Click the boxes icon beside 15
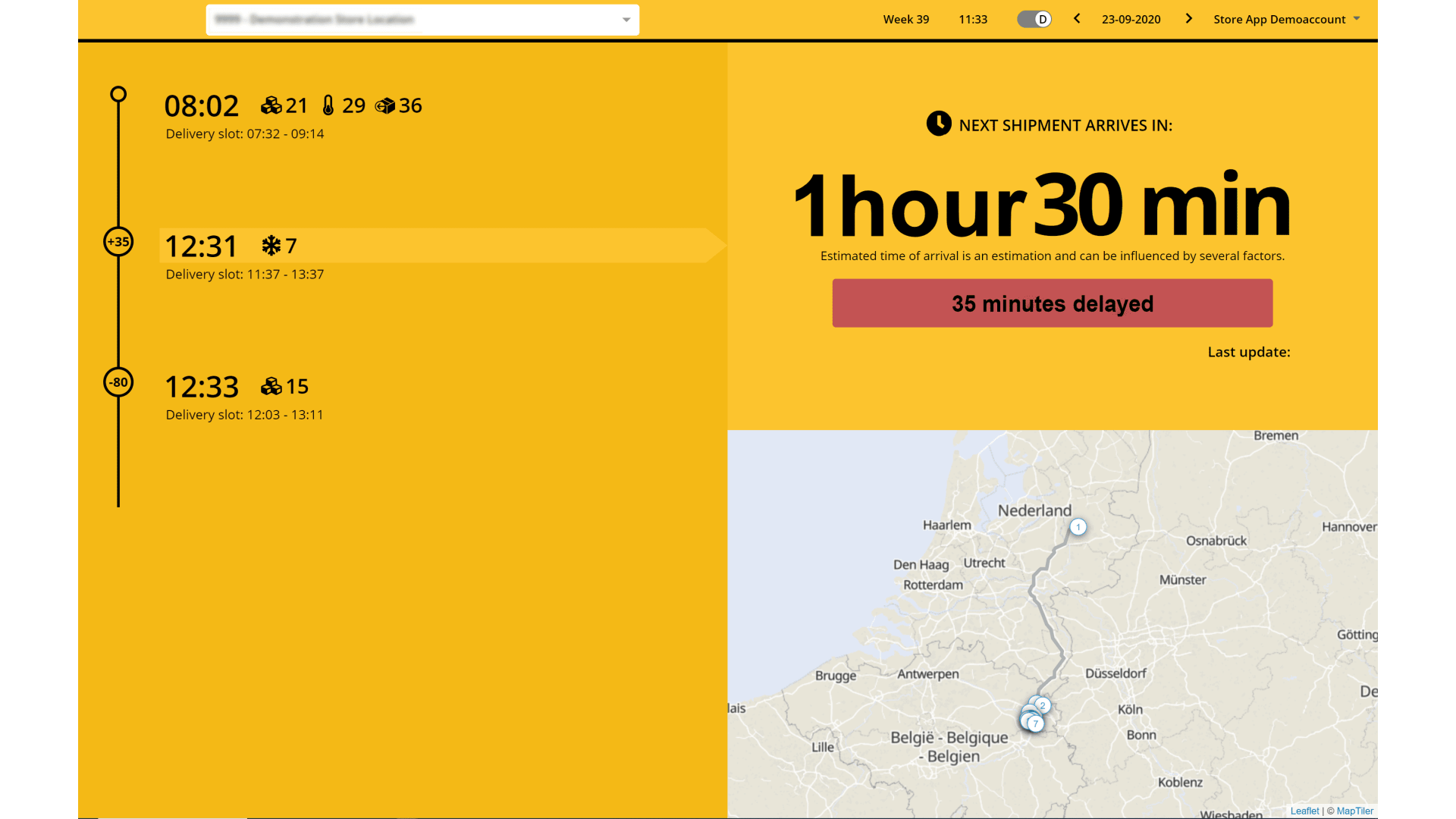The image size is (1456, 819). click(271, 387)
